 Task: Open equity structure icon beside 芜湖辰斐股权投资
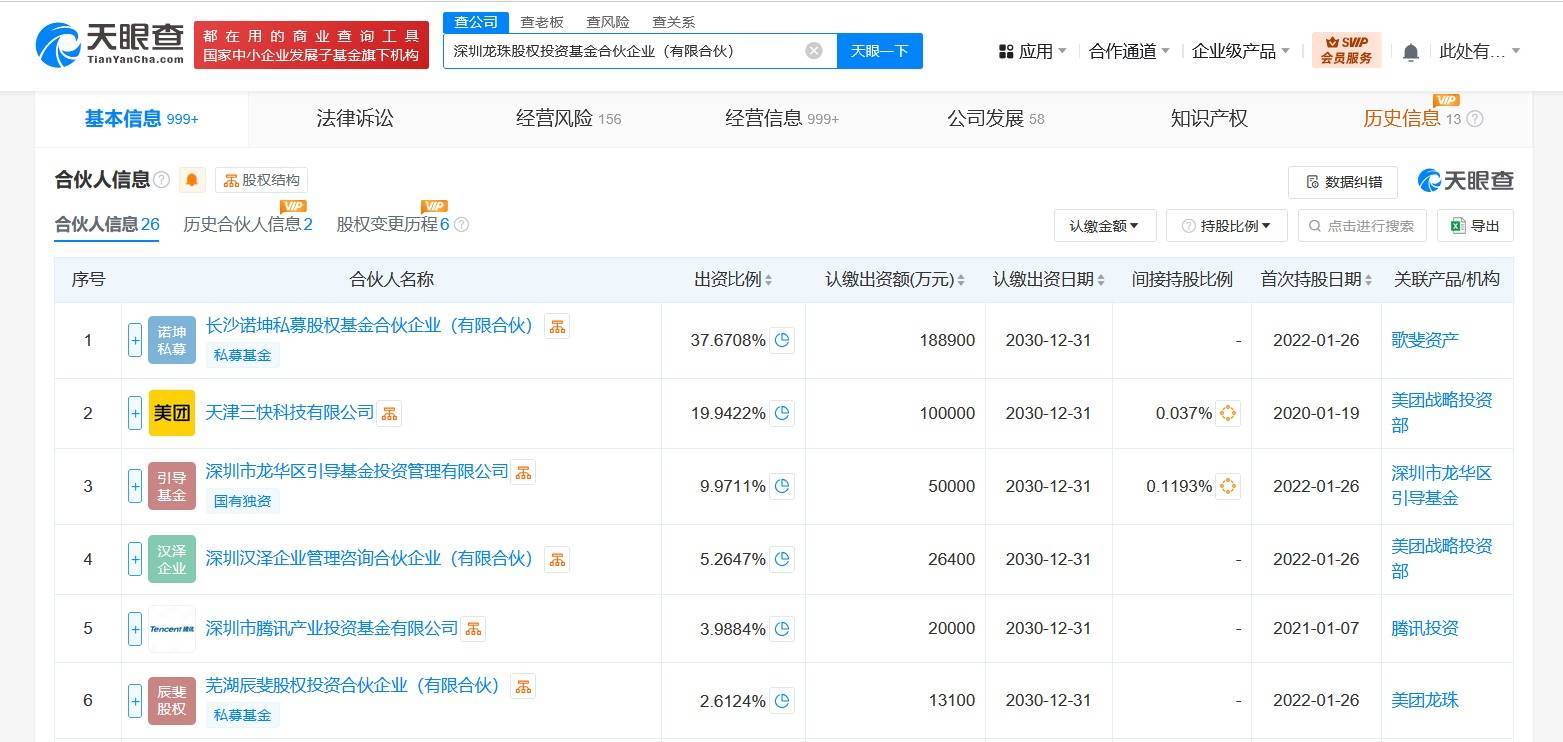click(x=523, y=686)
